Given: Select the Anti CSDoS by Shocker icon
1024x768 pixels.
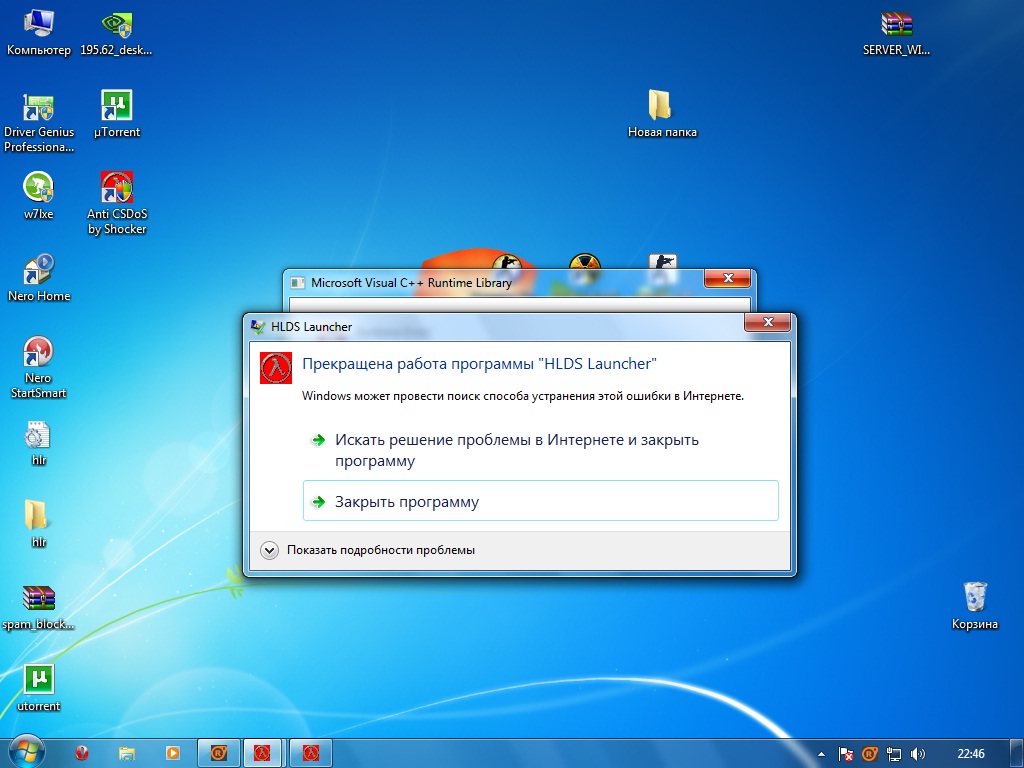Looking at the screenshot, I should pos(117,204).
